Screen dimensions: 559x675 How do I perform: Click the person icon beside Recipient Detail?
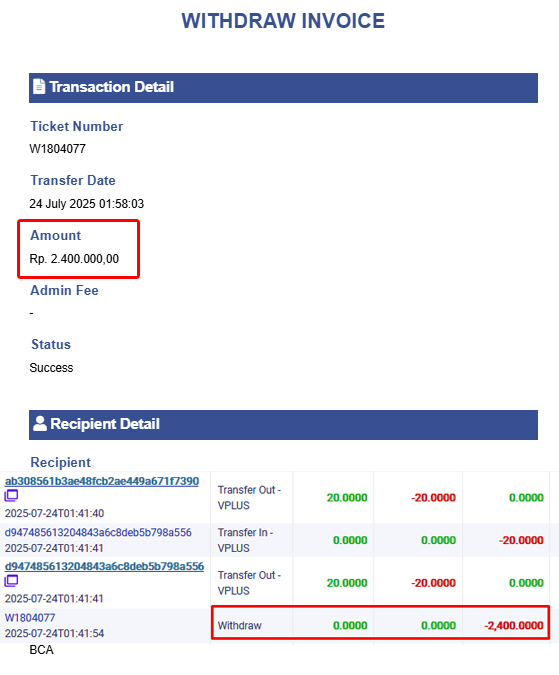point(40,424)
